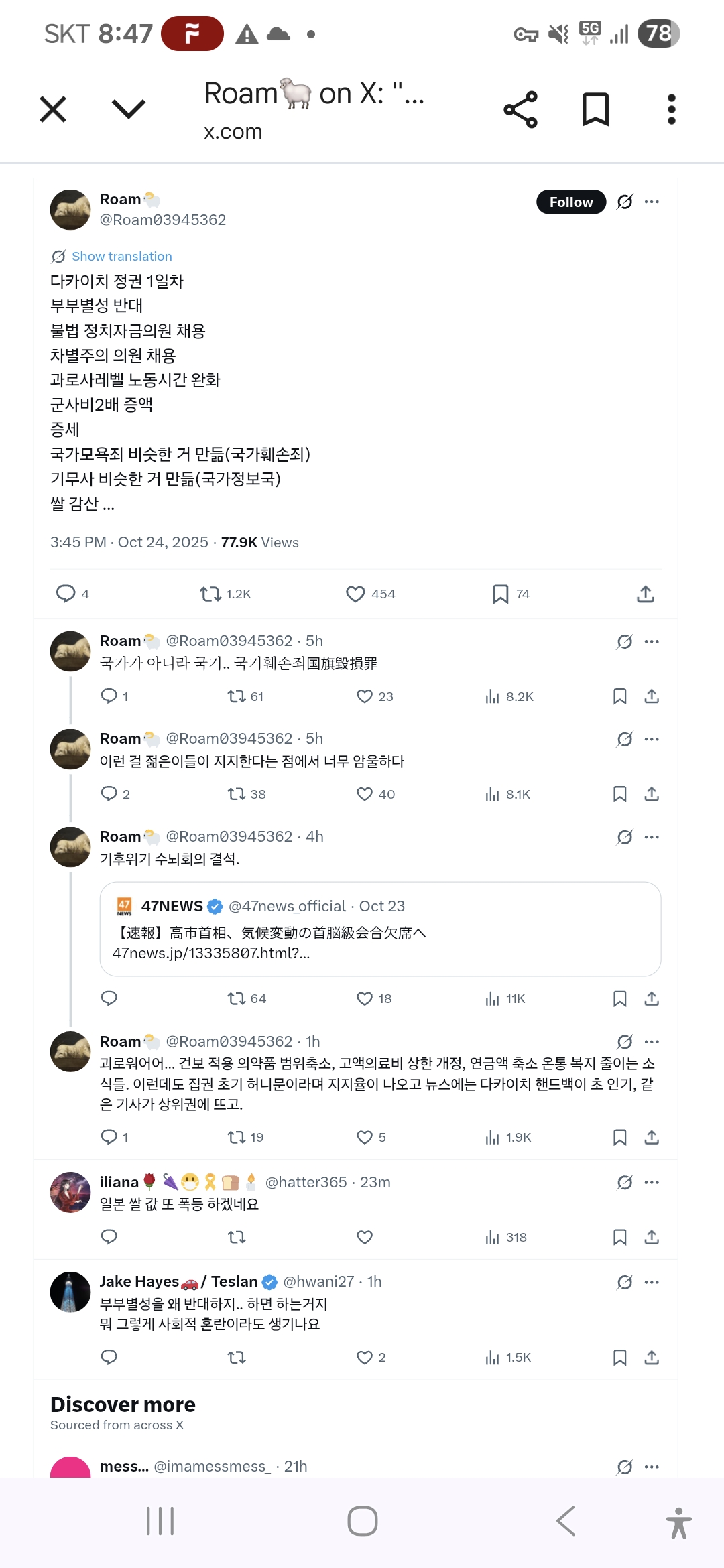Show translation of main post

coord(121,257)
